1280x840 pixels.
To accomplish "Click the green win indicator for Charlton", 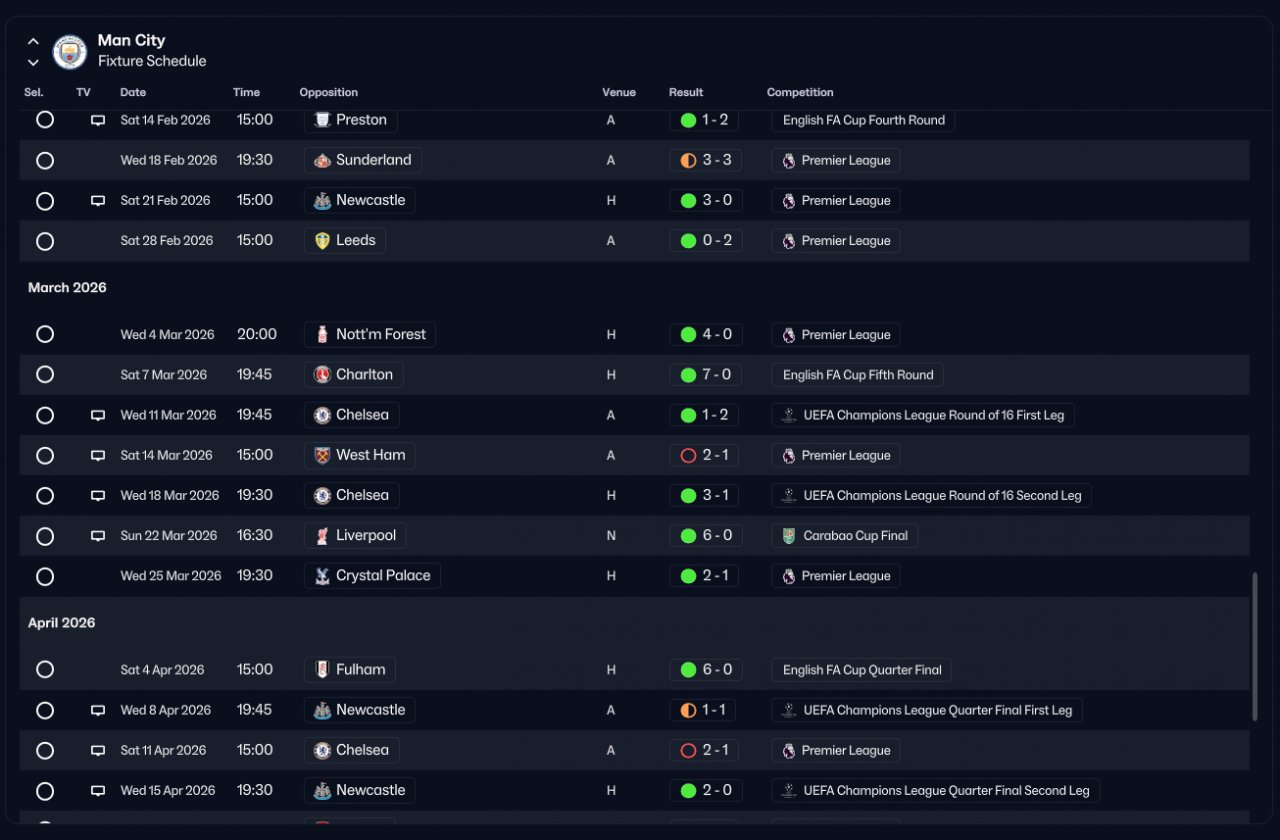I will tap(688, 375).
